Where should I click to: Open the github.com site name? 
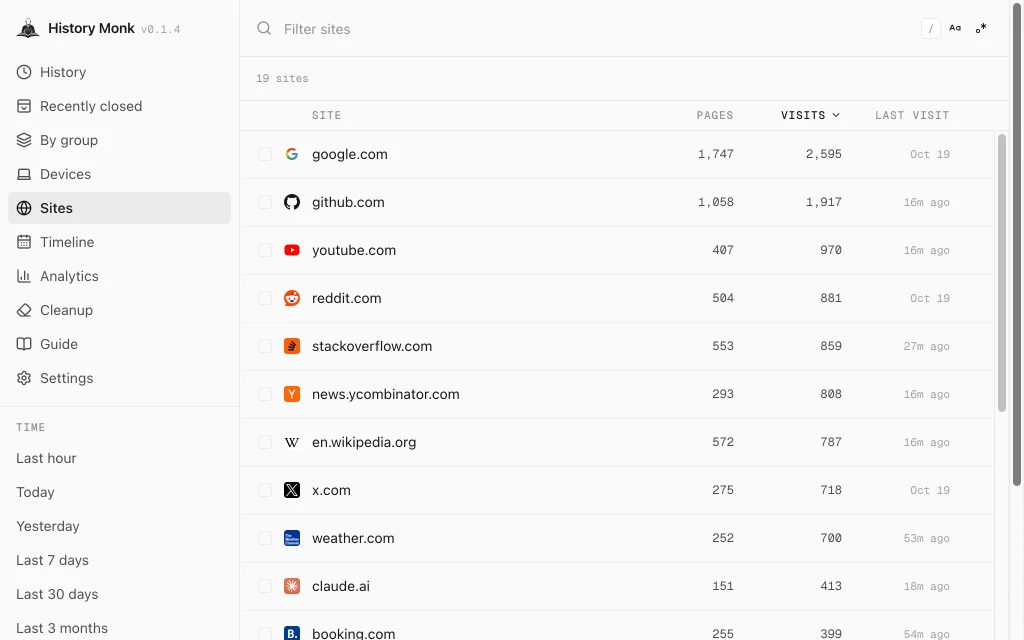point(348,202)
